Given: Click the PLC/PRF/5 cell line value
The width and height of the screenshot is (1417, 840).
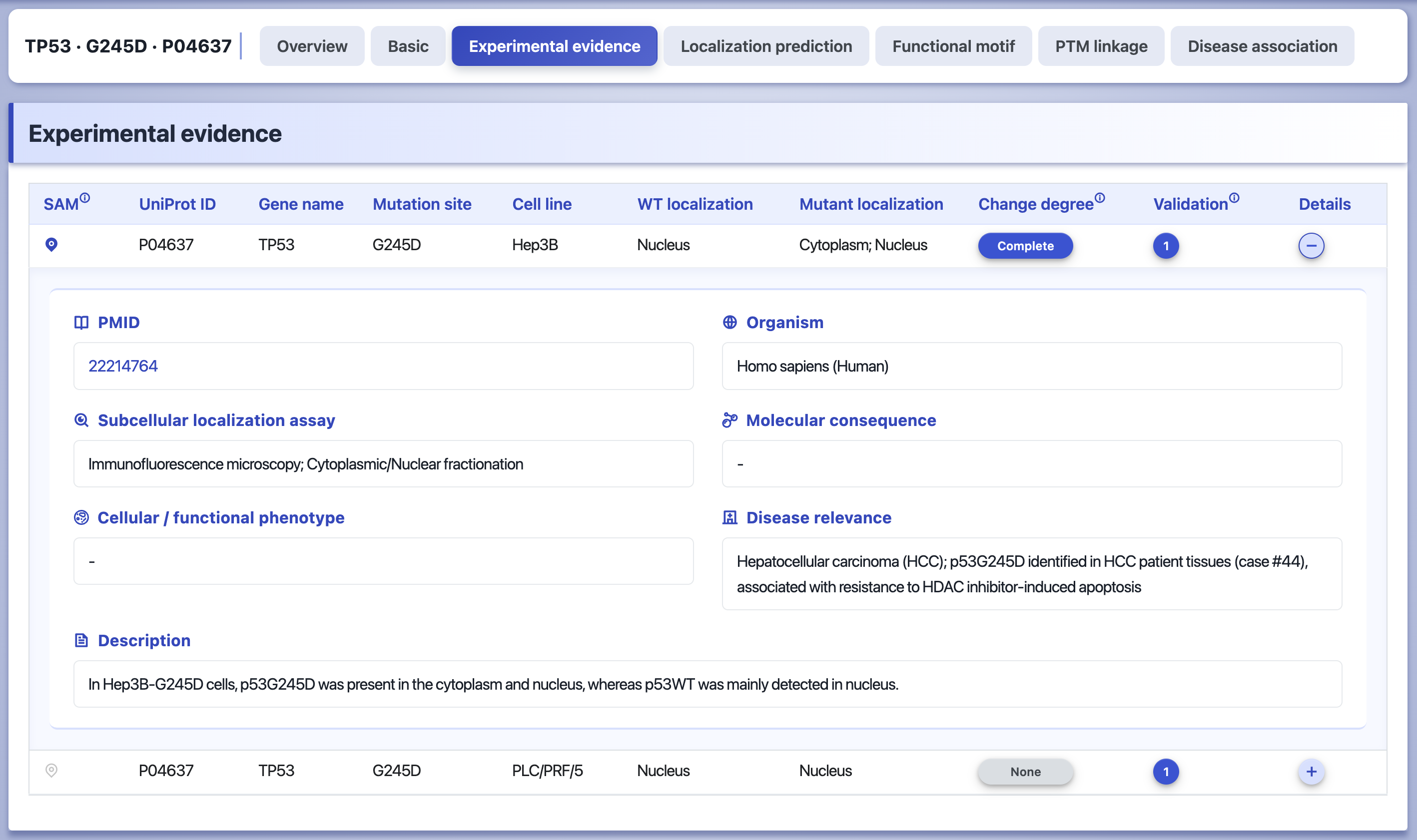Looking at the screenshot, I should click(x=547, y=771).
